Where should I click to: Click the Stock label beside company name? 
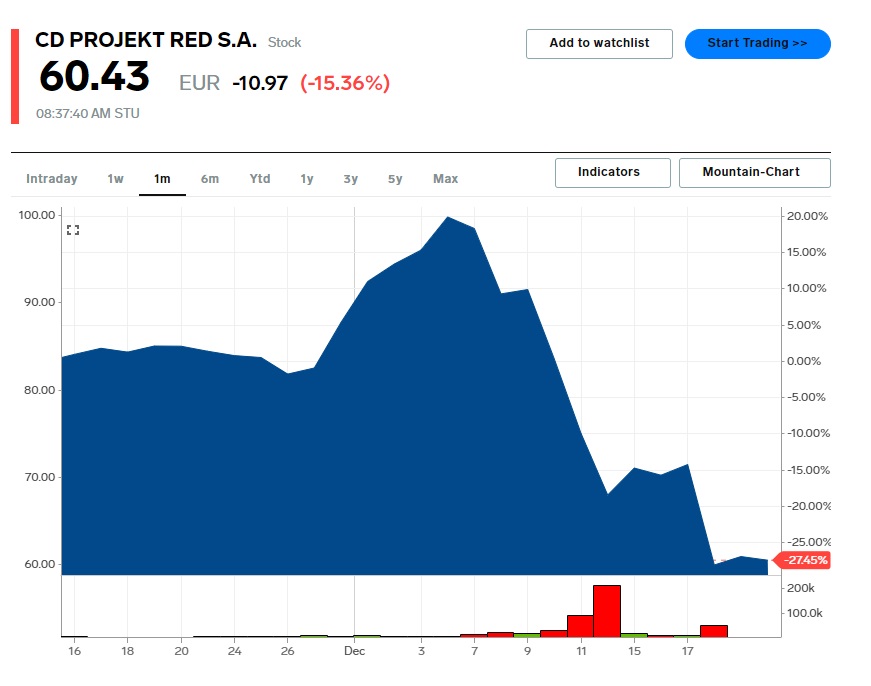point(284,43)
